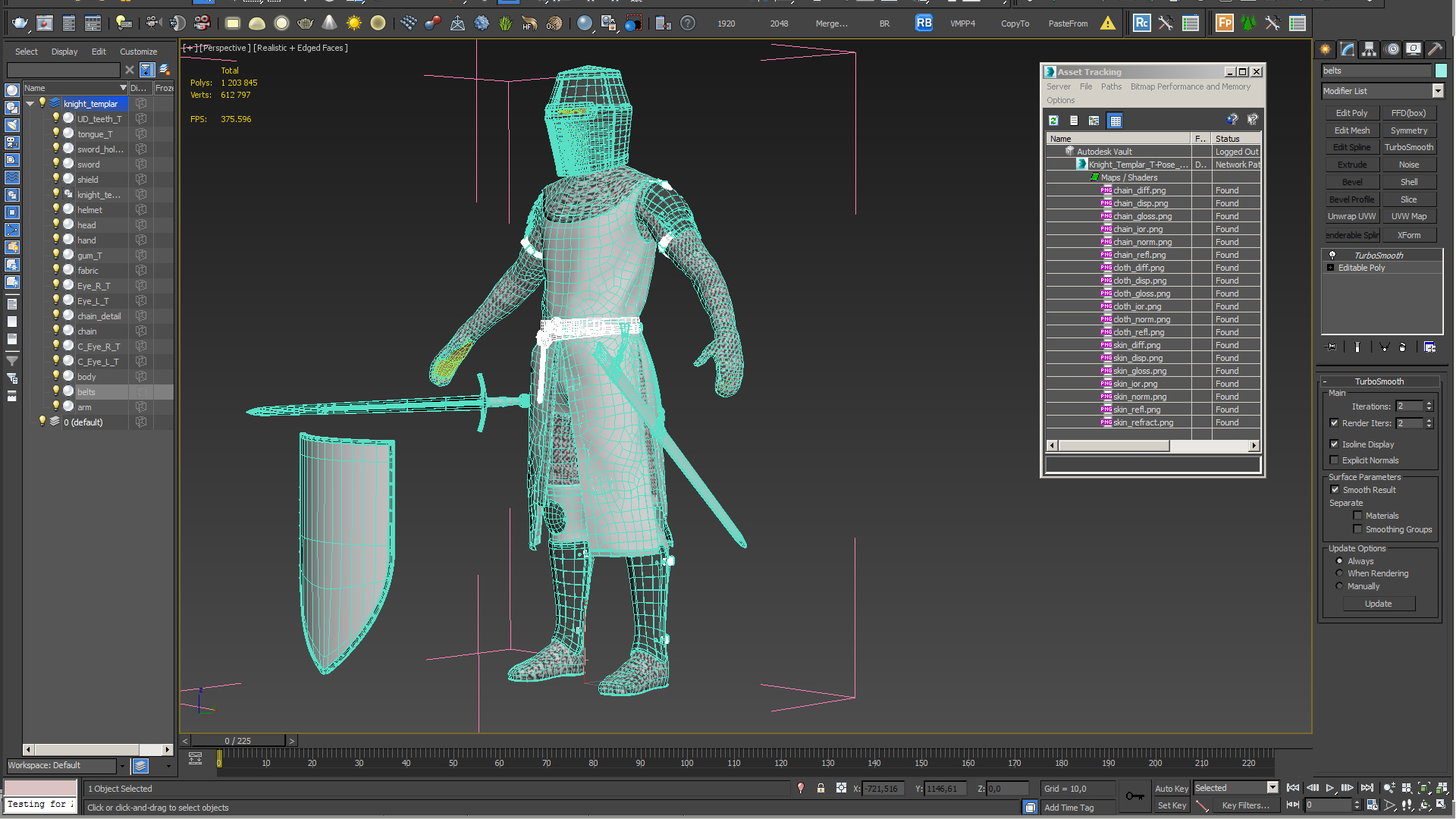Select the TurboSmooth modifier icon

[1331, 254]
